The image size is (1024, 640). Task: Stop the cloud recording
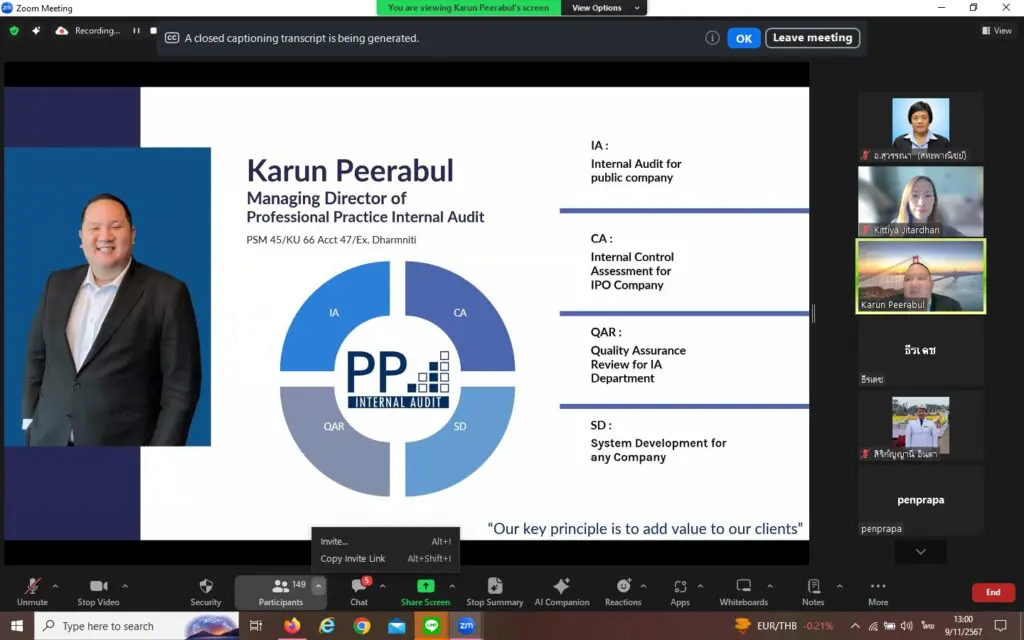[153, 31]
